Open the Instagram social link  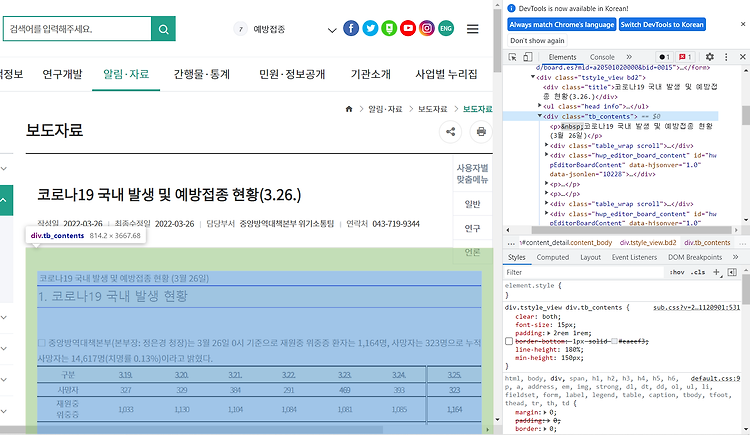[x=427, y=28]
